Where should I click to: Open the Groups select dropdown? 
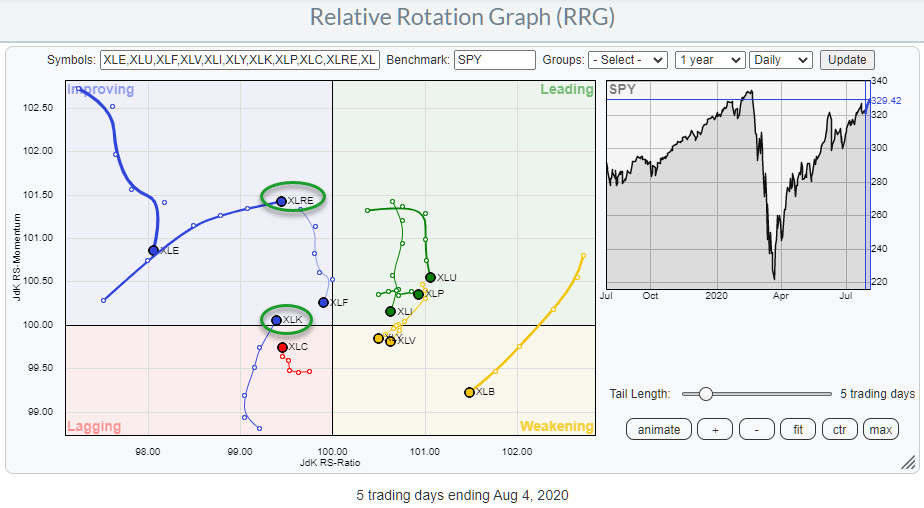627,60
